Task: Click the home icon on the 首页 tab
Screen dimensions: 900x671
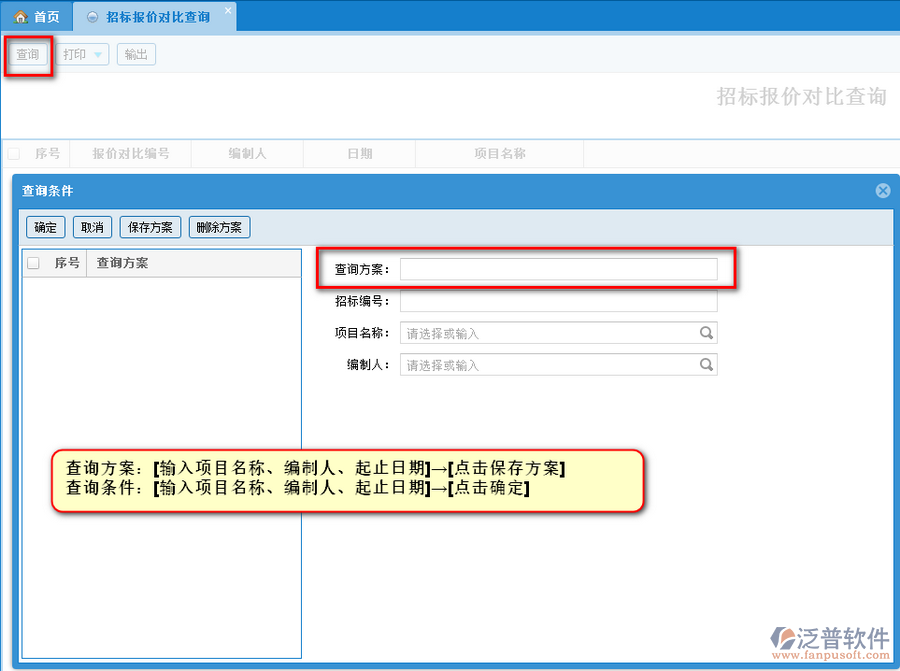Action: pyautogui.click(x=20, y=17)
